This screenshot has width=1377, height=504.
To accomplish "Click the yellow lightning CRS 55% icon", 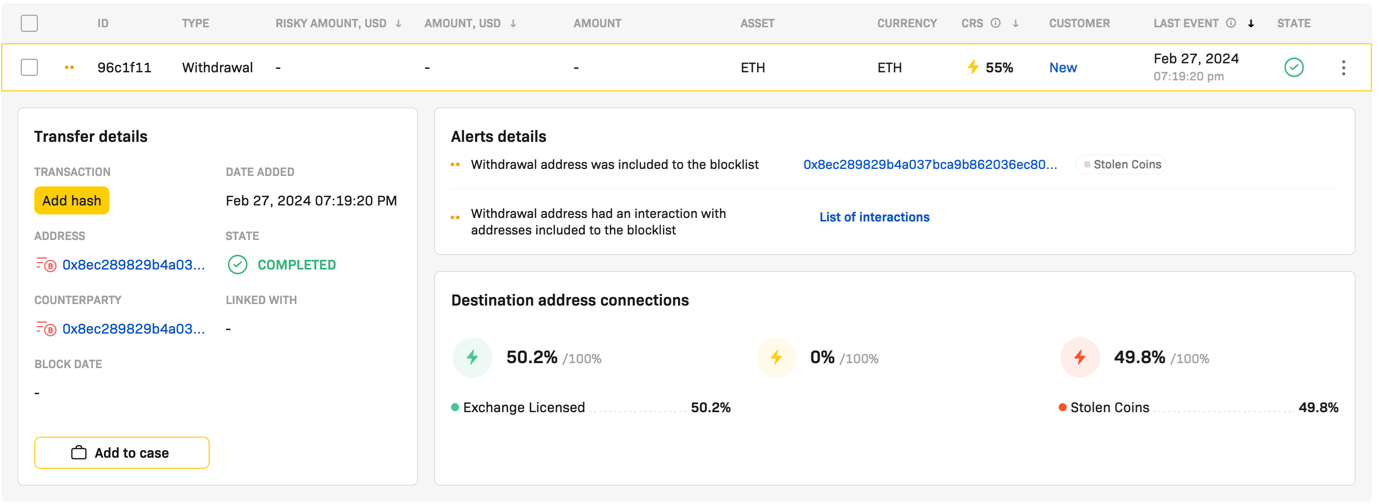I will (973, 68).
